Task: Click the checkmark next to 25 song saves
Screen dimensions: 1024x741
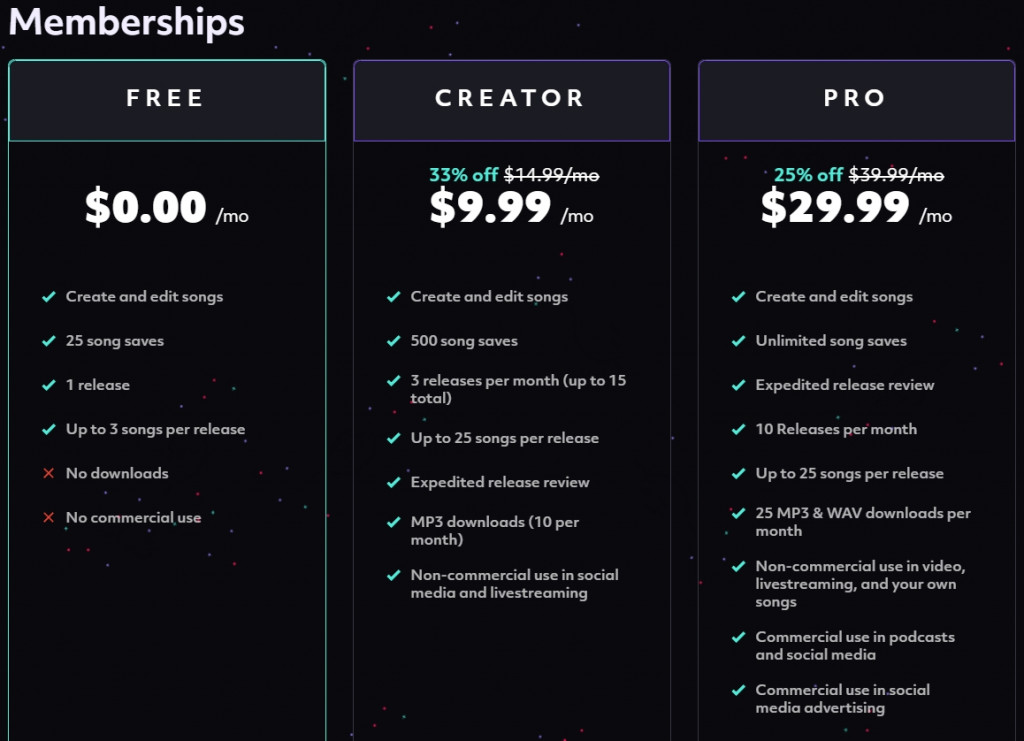Action: click(x=48, y=341)
